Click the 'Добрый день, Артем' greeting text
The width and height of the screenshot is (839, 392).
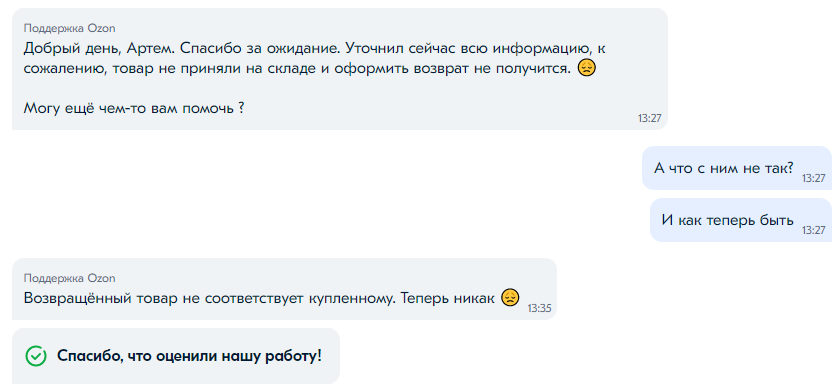pos(100,49)
